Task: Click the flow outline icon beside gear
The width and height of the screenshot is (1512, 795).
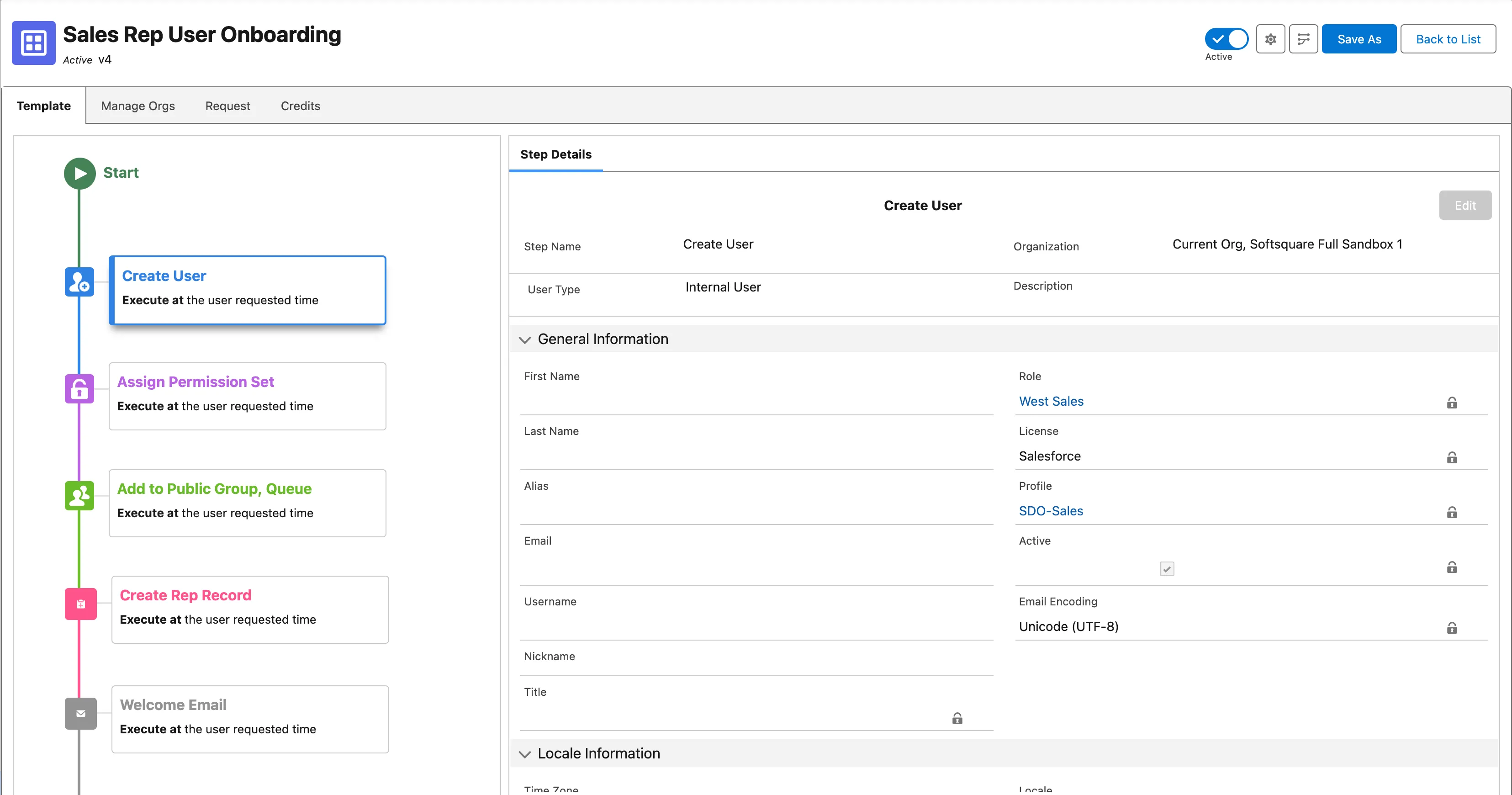Action: click(1303, 39)
